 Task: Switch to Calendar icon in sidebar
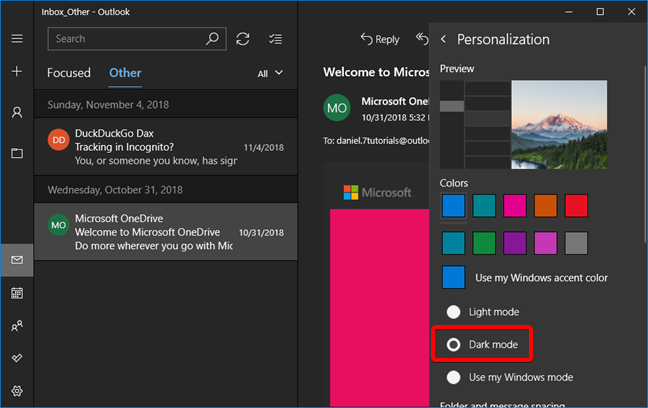17,293
